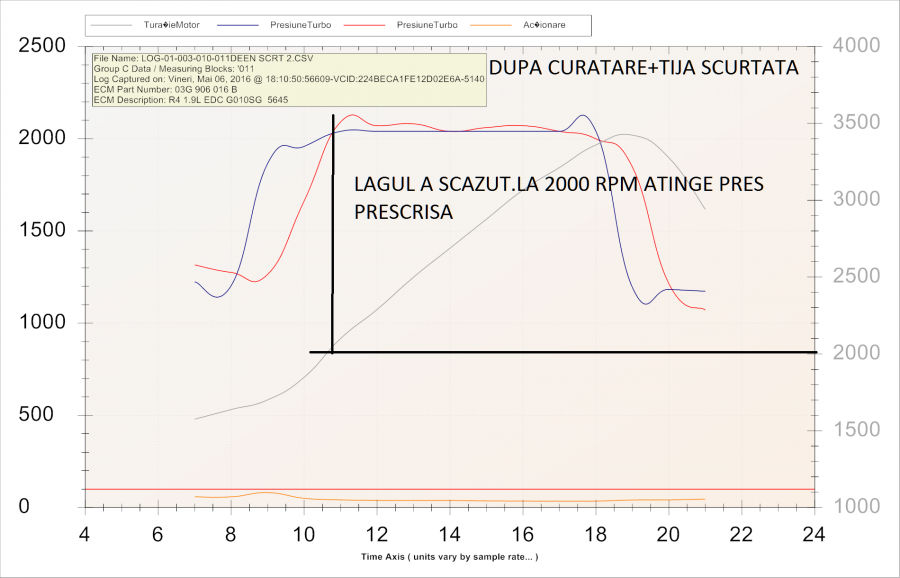Hide the red PresiuneTurbo trace via its legend label
Viewport: 900px width, 578px height.
(426, 24)
